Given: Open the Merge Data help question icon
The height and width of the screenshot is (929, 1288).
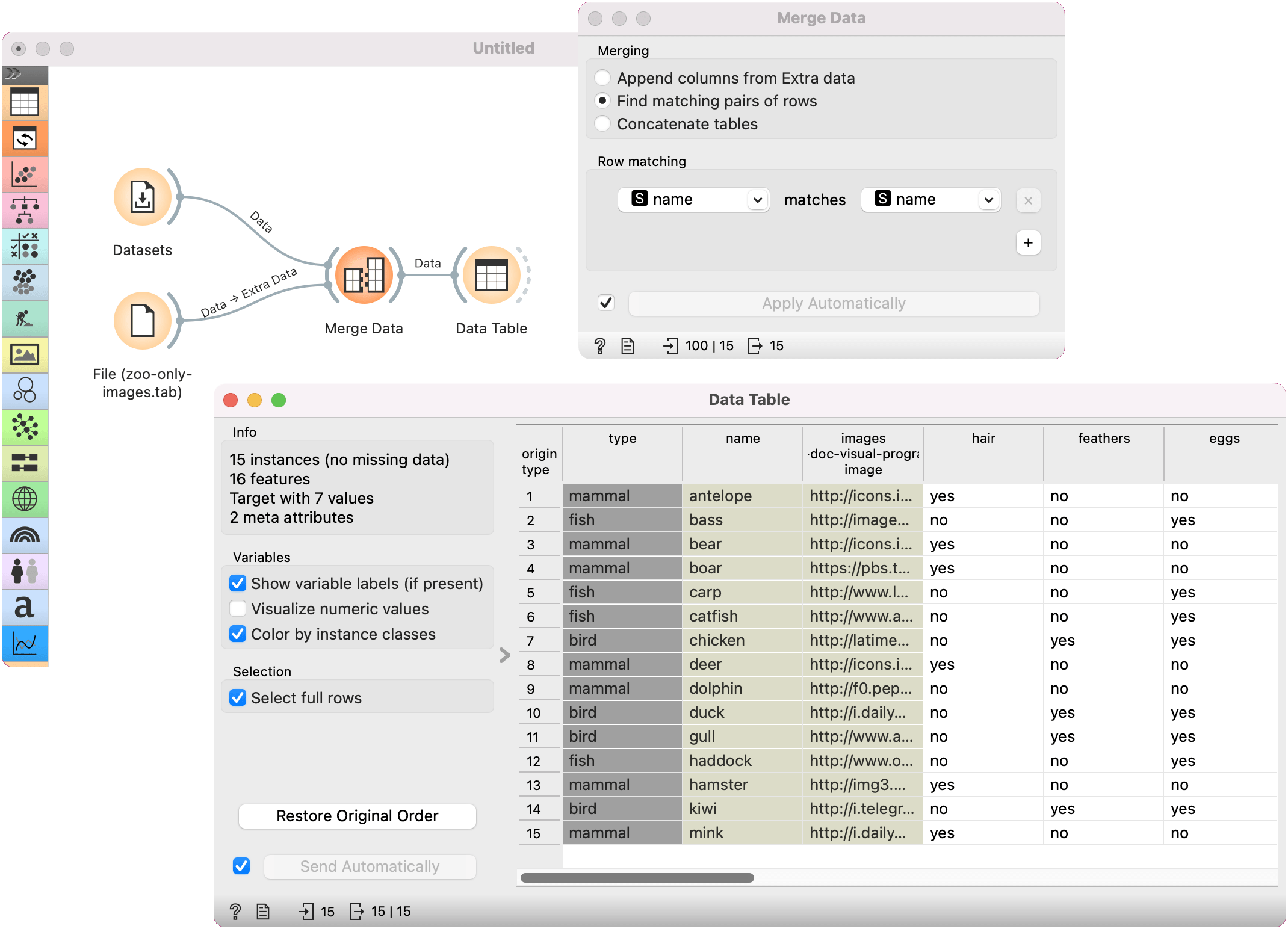Looking at the screenshot, I should (x=599, y=345).
